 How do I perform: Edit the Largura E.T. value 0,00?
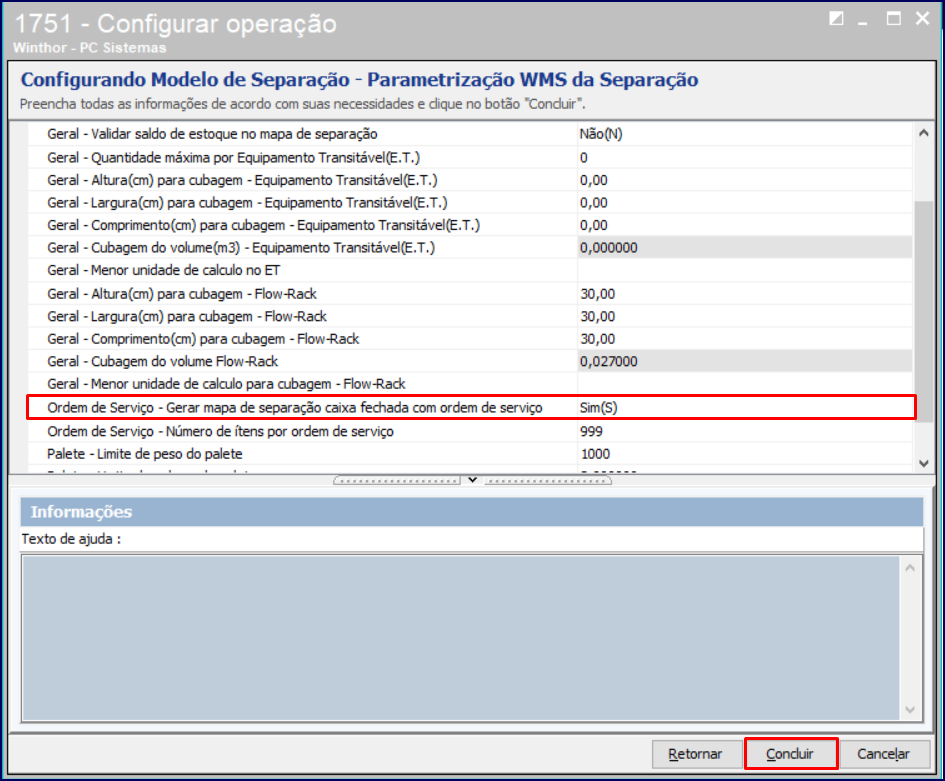coord(745,202)
